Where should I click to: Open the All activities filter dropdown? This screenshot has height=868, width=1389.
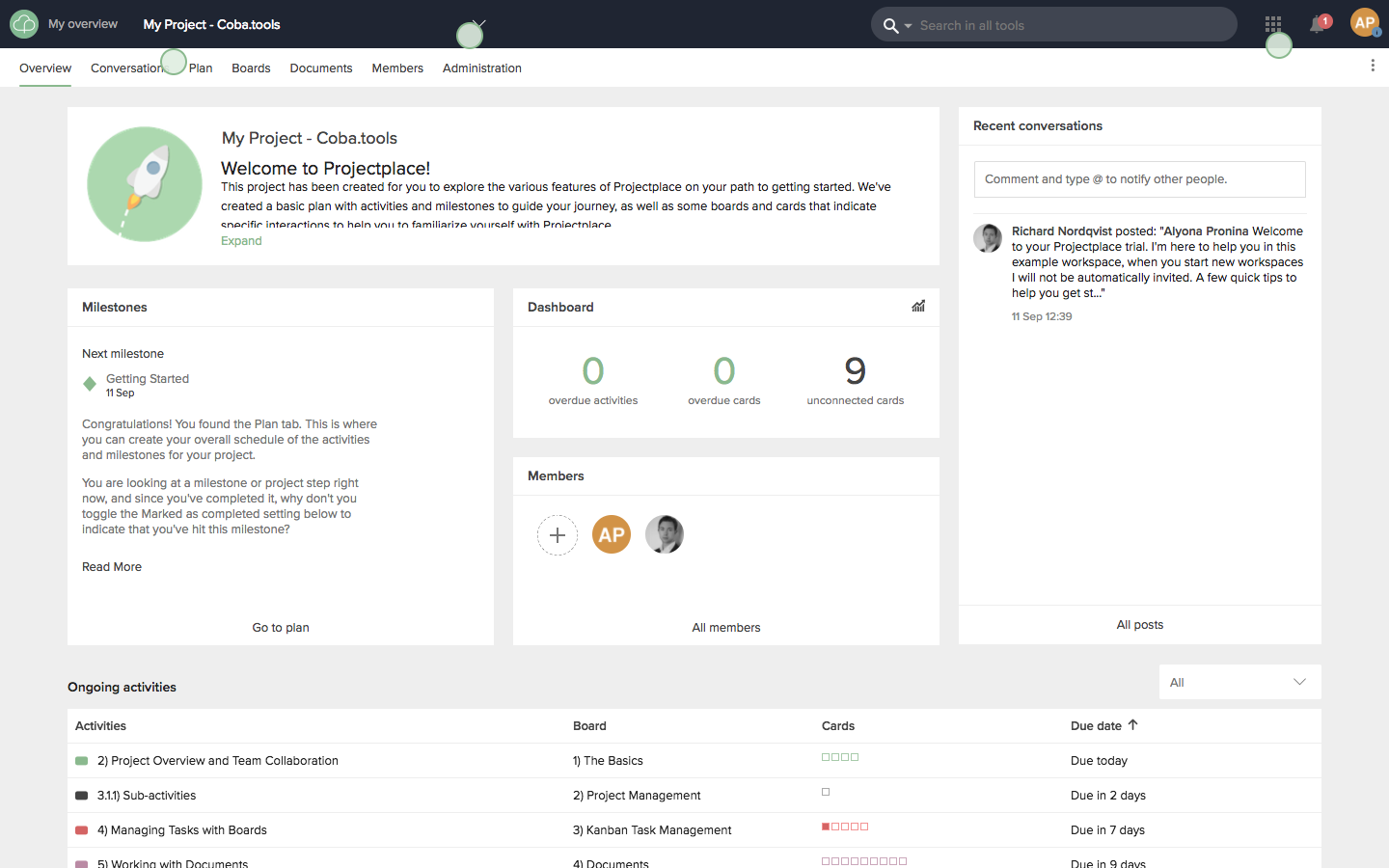tap(1239, 682)
